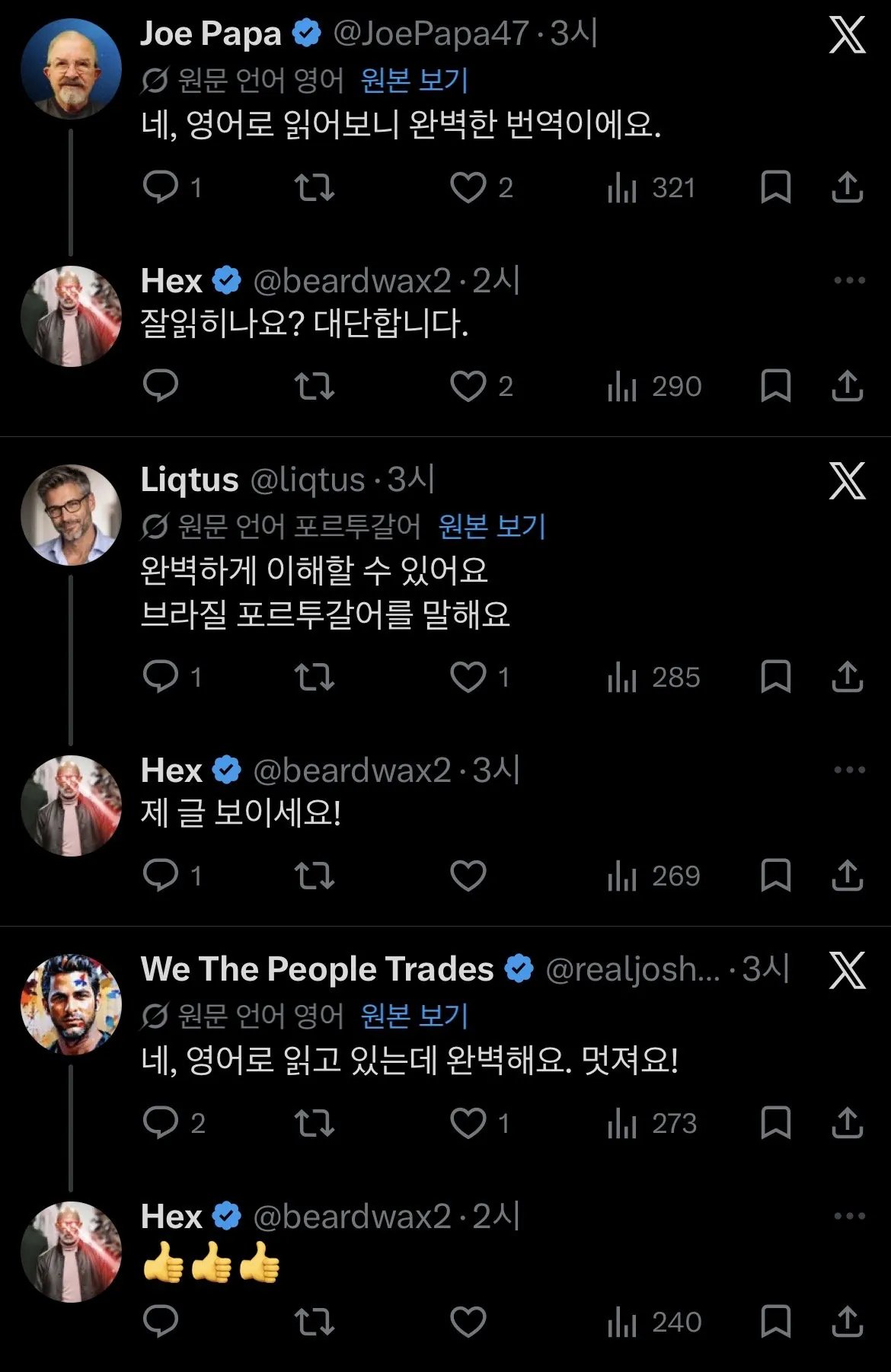Open more options on Hex's 290-view reply
The height and width of the screenshot is (1372, 891).
(x=849, y=281)
